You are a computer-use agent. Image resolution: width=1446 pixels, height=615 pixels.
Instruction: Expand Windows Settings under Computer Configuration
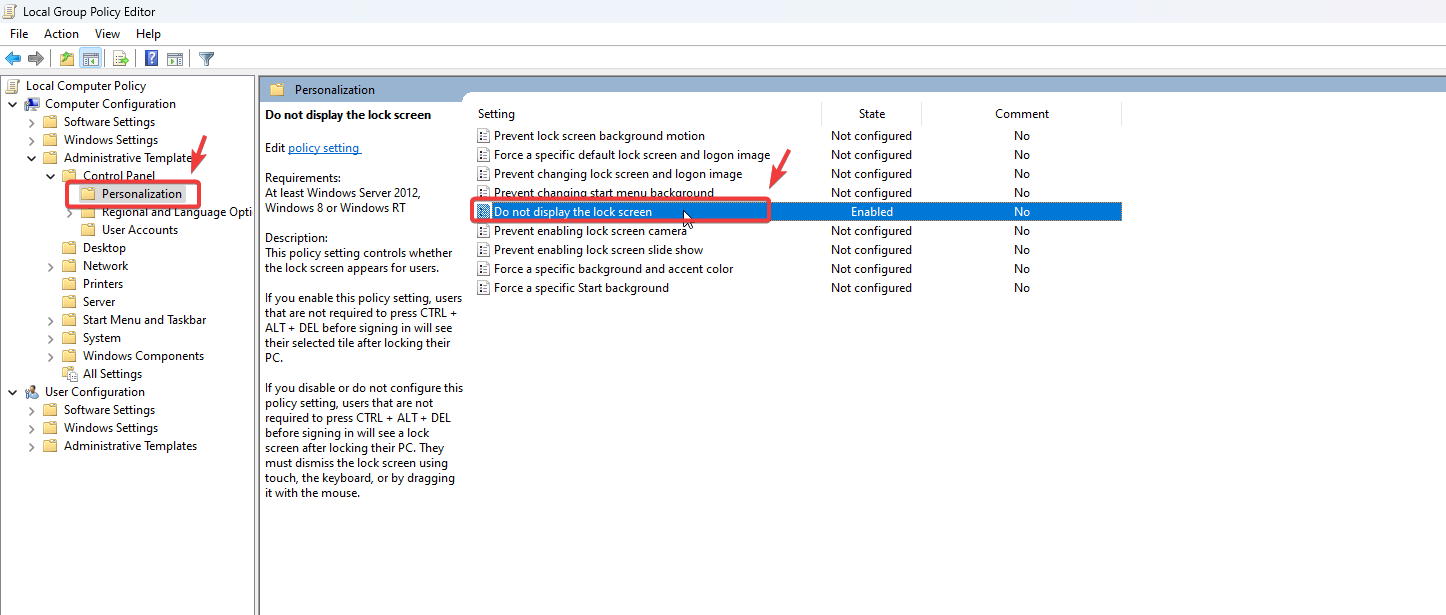tap(32, 140)
